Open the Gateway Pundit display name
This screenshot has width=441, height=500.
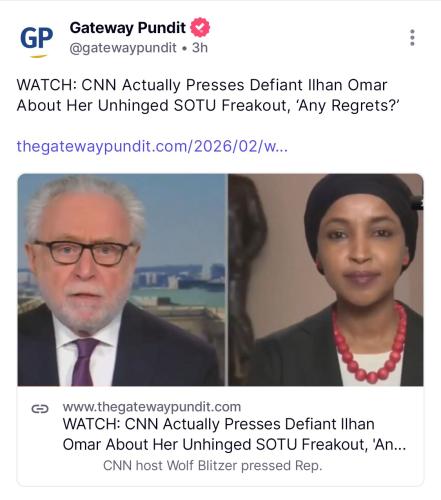pos(127,28)
